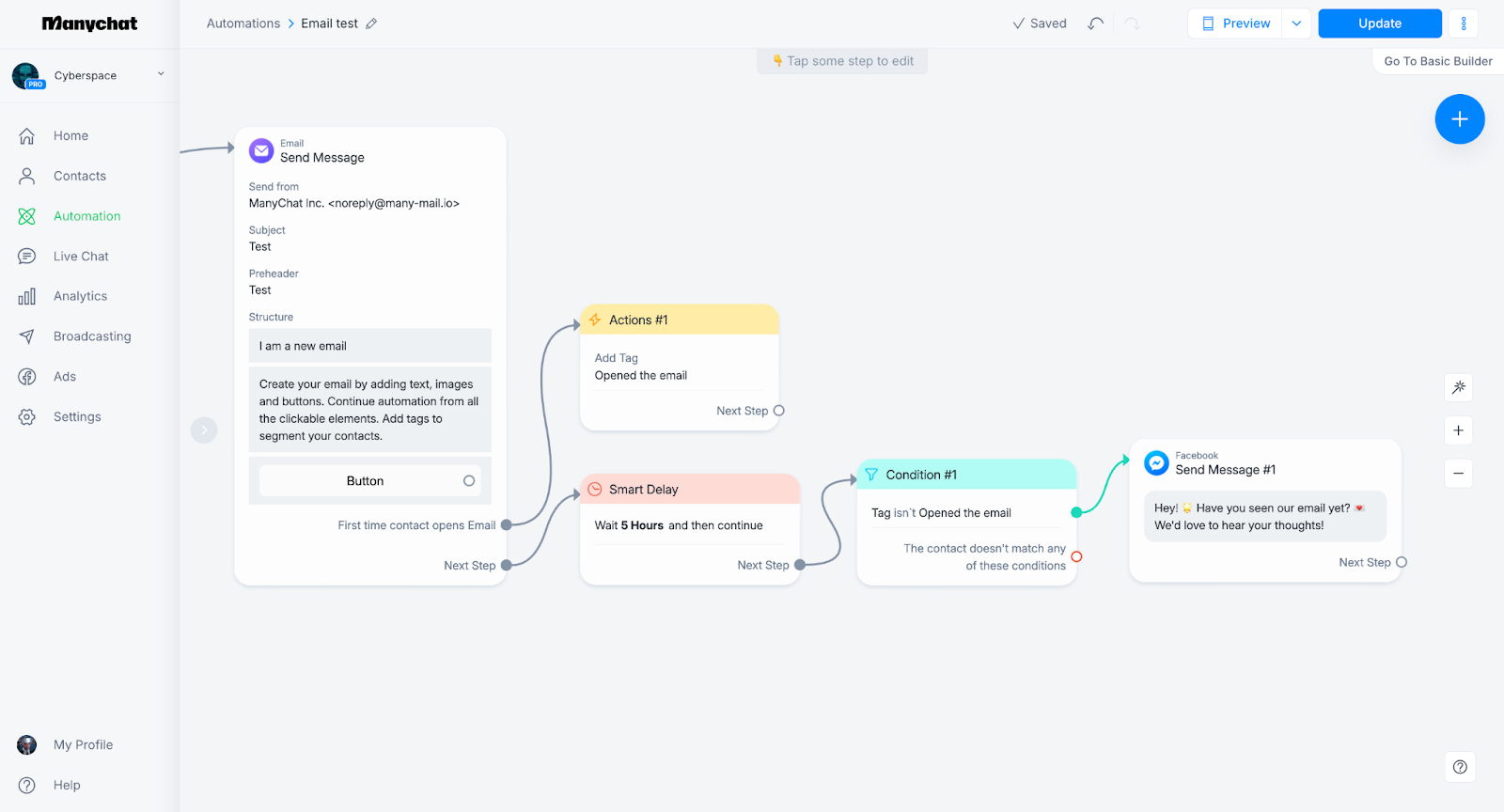Click Go To Basic Builder
This screenshot has height=812, width=1504.
1437,61
